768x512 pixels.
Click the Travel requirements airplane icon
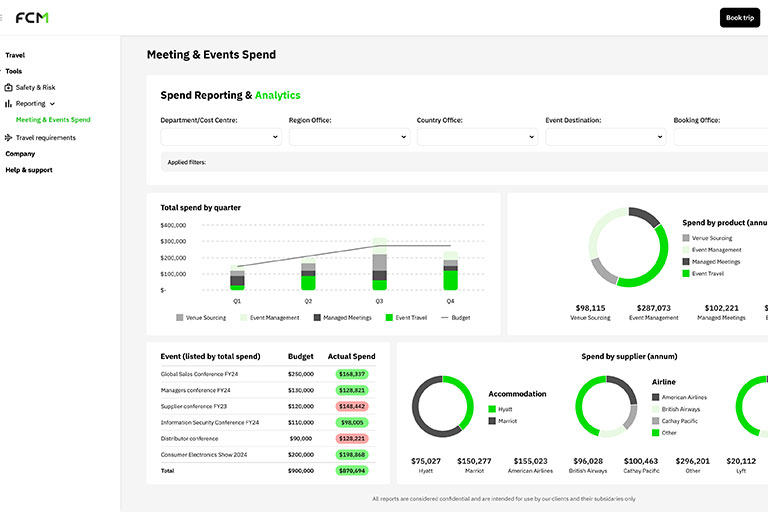[x=8, y=138]
